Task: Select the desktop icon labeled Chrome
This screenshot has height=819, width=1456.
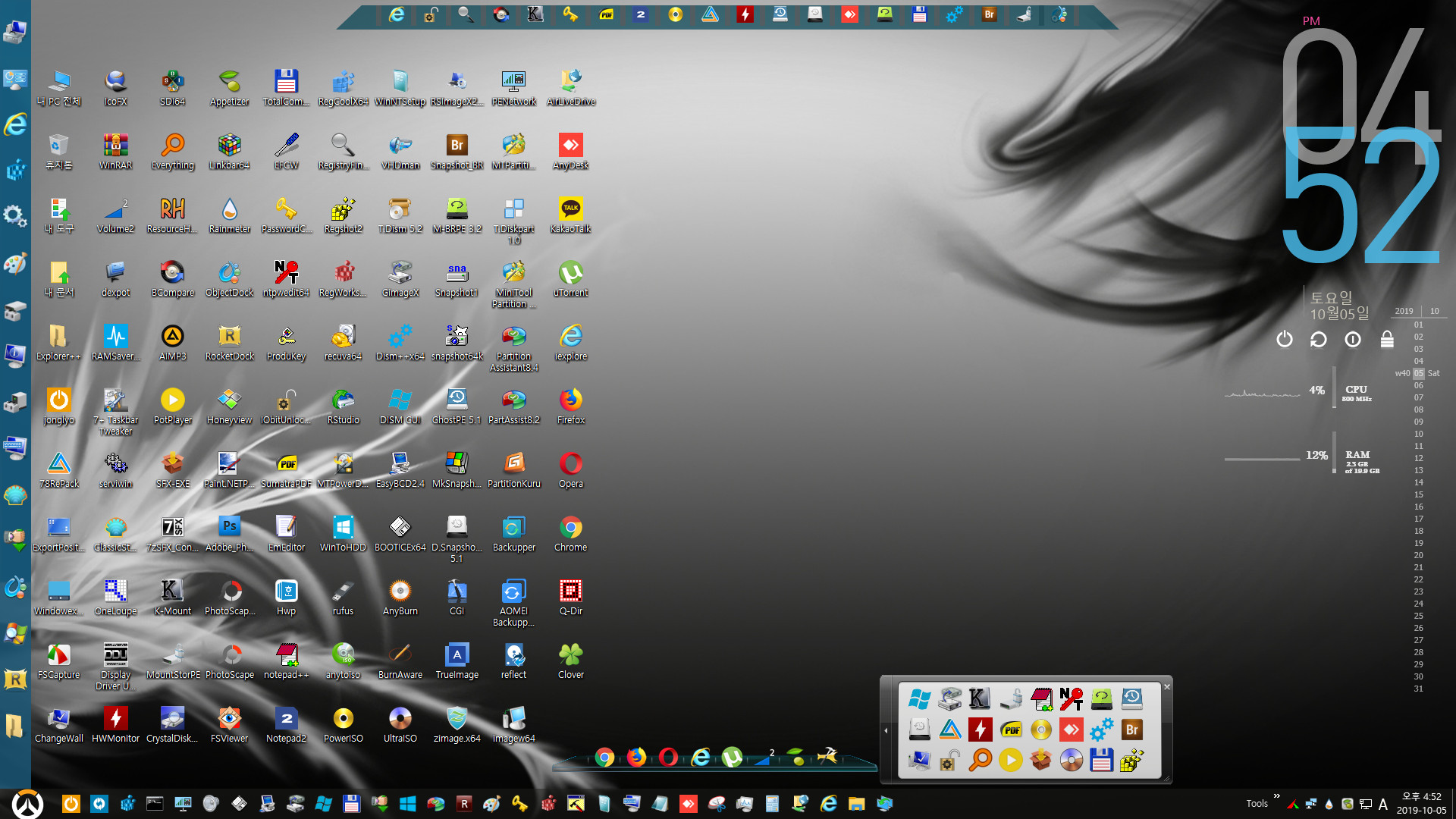Action: point(570,533)
